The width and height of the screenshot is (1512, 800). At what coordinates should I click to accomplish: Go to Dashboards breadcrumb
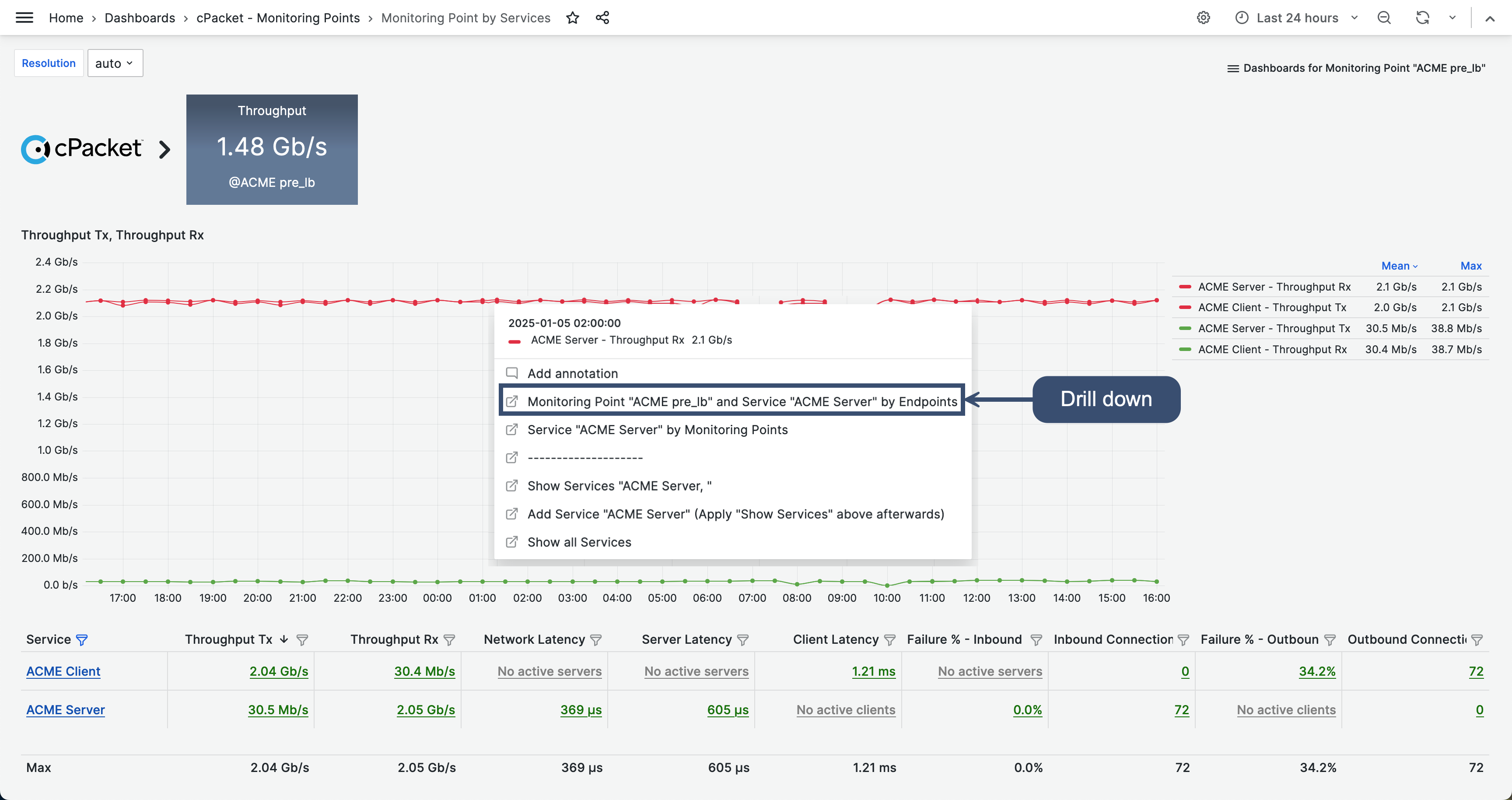coord(140,18)
